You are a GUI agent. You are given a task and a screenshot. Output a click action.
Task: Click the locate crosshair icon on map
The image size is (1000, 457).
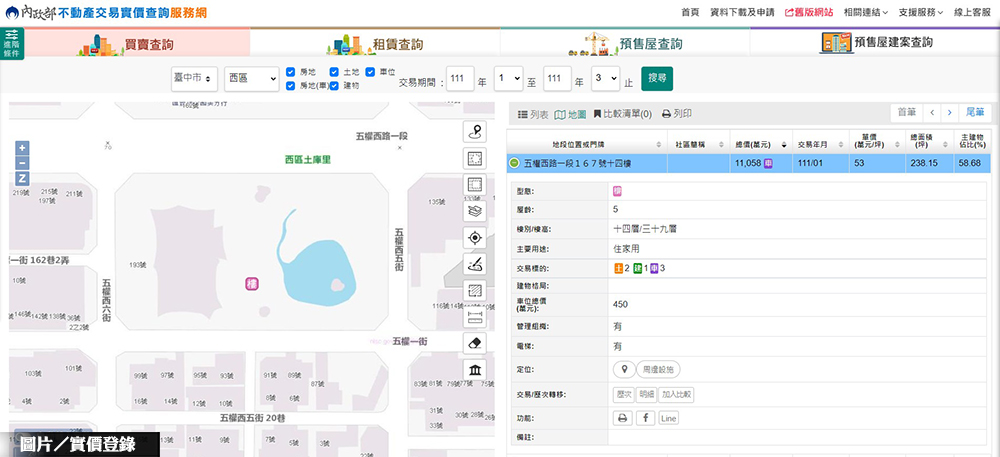(475, 238)
